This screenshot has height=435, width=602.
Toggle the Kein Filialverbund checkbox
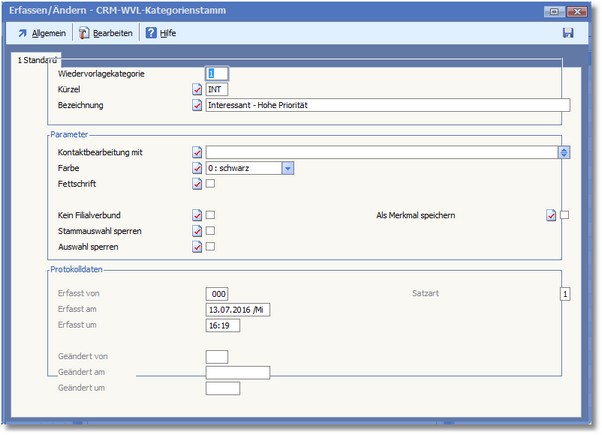[211, 215]
